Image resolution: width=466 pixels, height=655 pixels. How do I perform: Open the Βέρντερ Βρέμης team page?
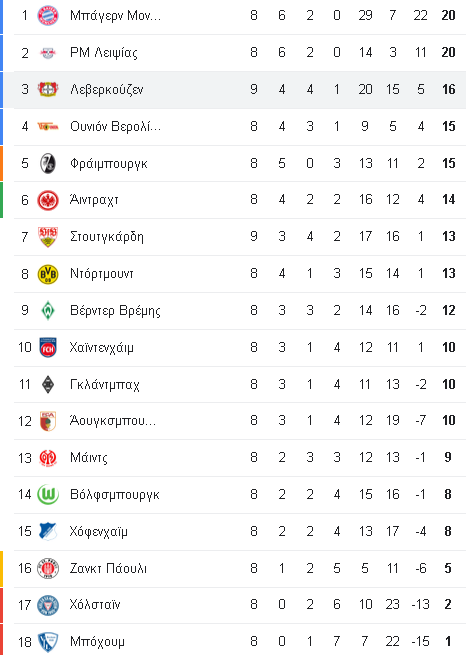coord(115,311)
